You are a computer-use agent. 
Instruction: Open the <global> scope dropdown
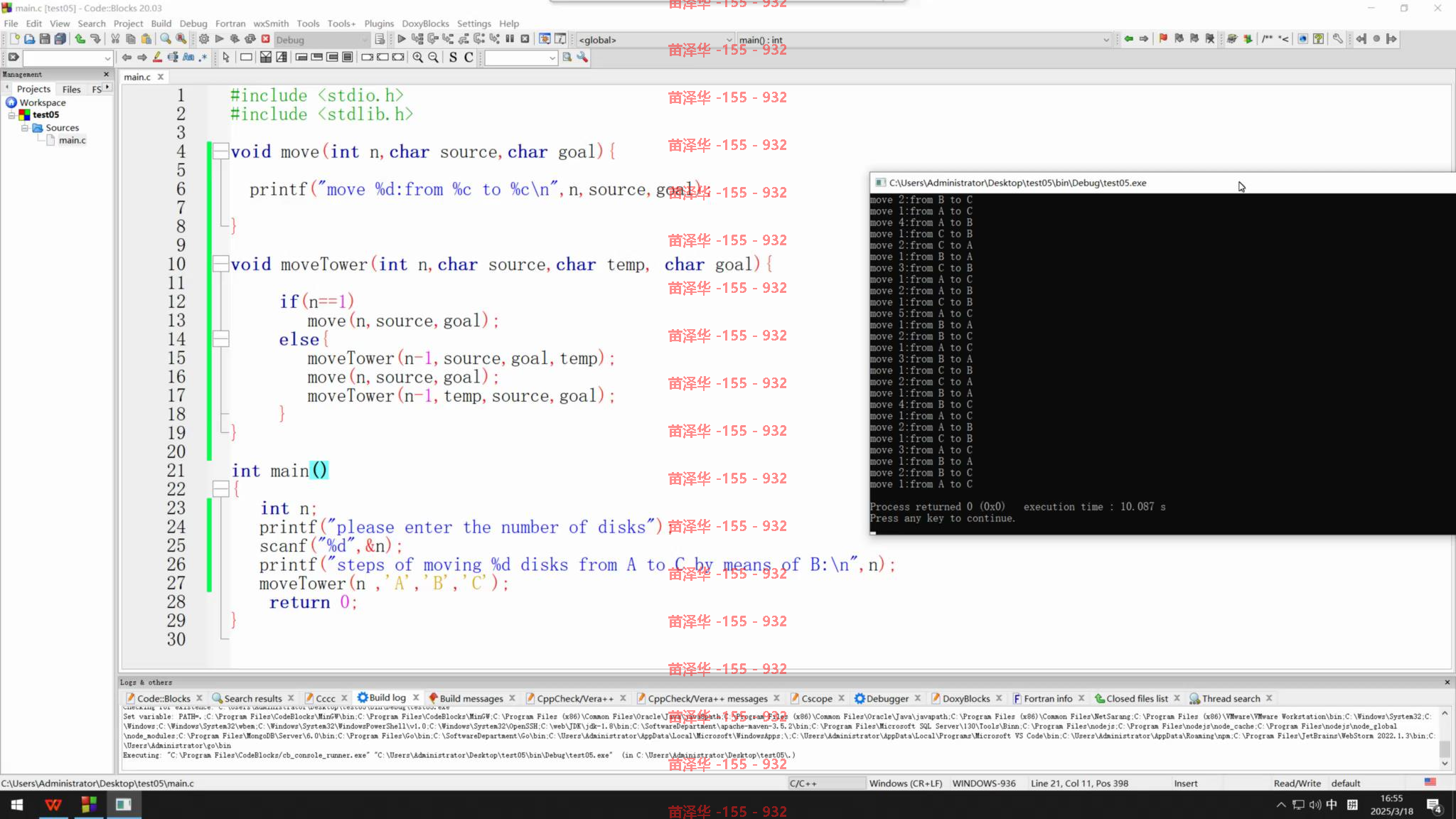pyautogui.click(x=655, y=40)
